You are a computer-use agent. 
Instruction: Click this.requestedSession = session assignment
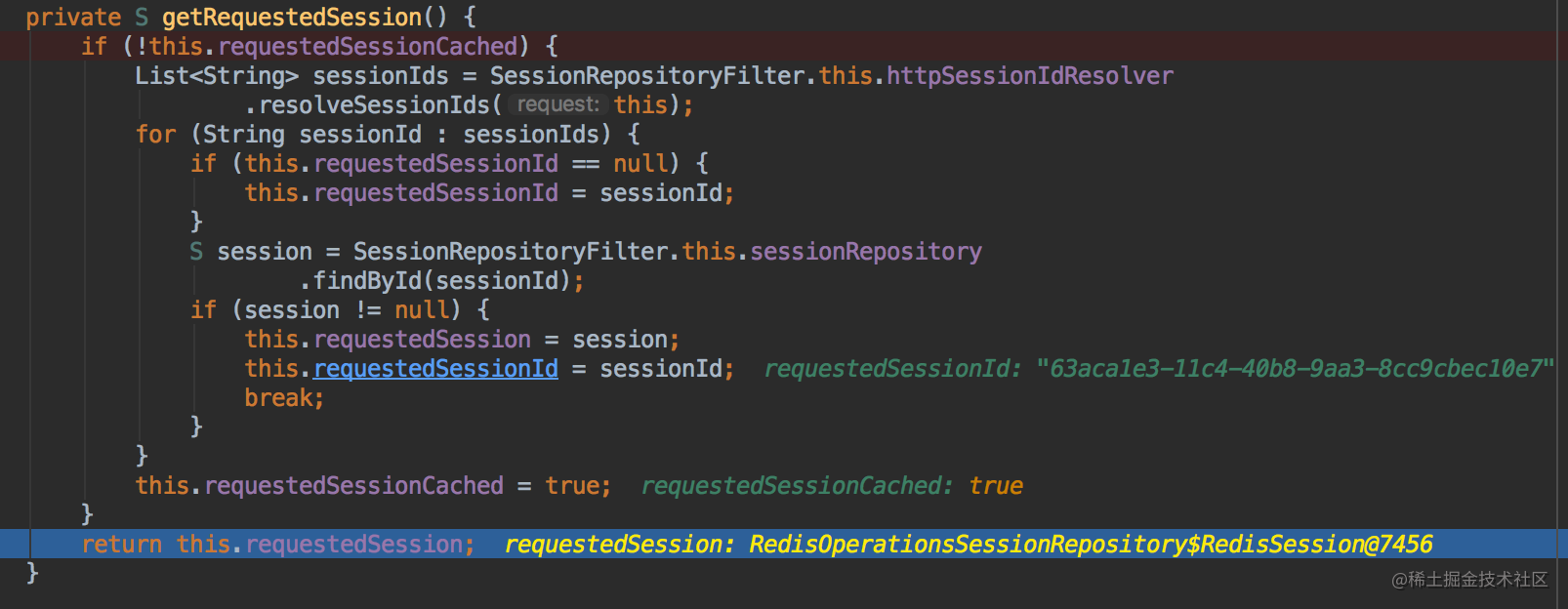click(462, 340)
